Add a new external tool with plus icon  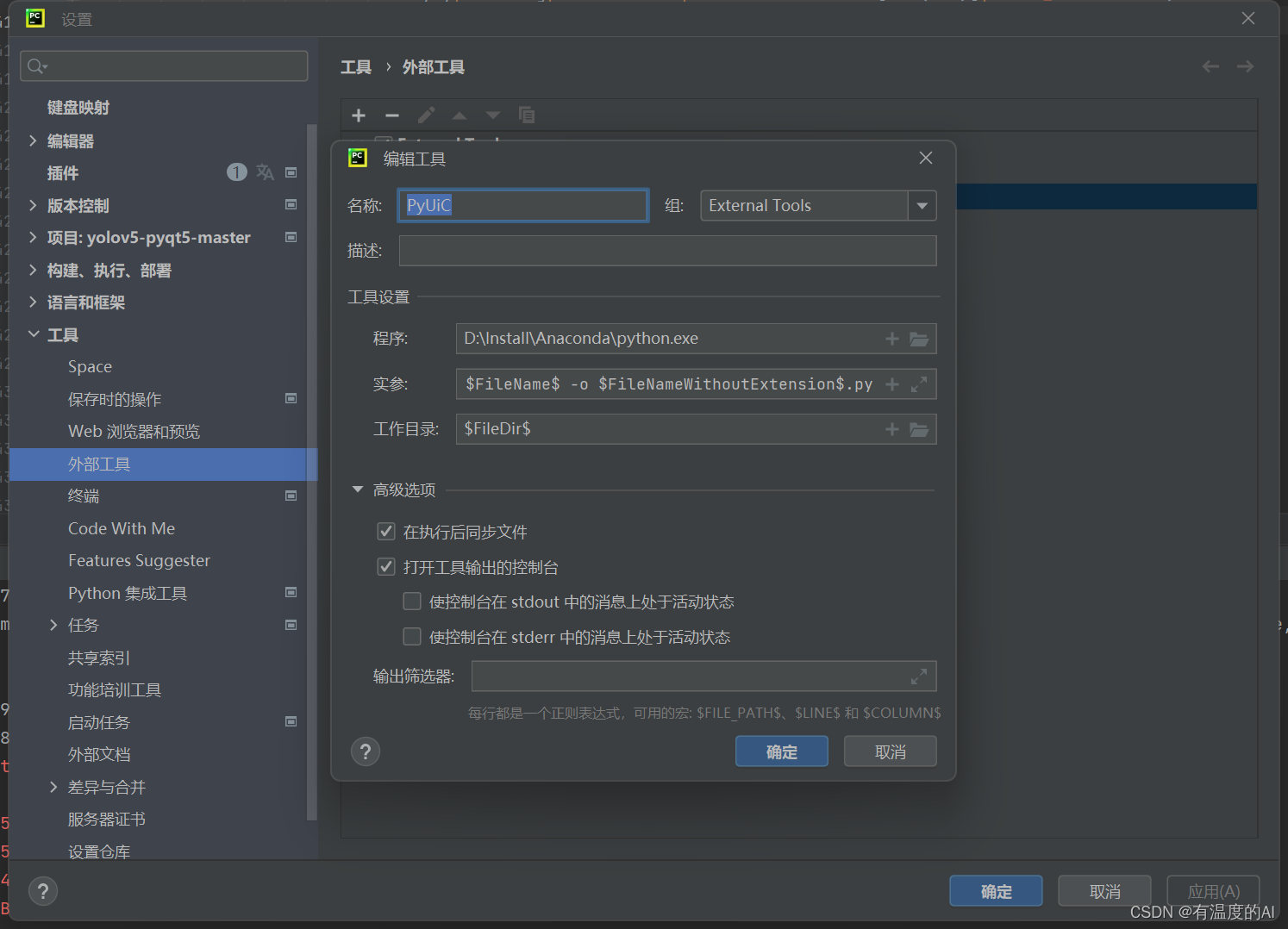tap(359, 115)
